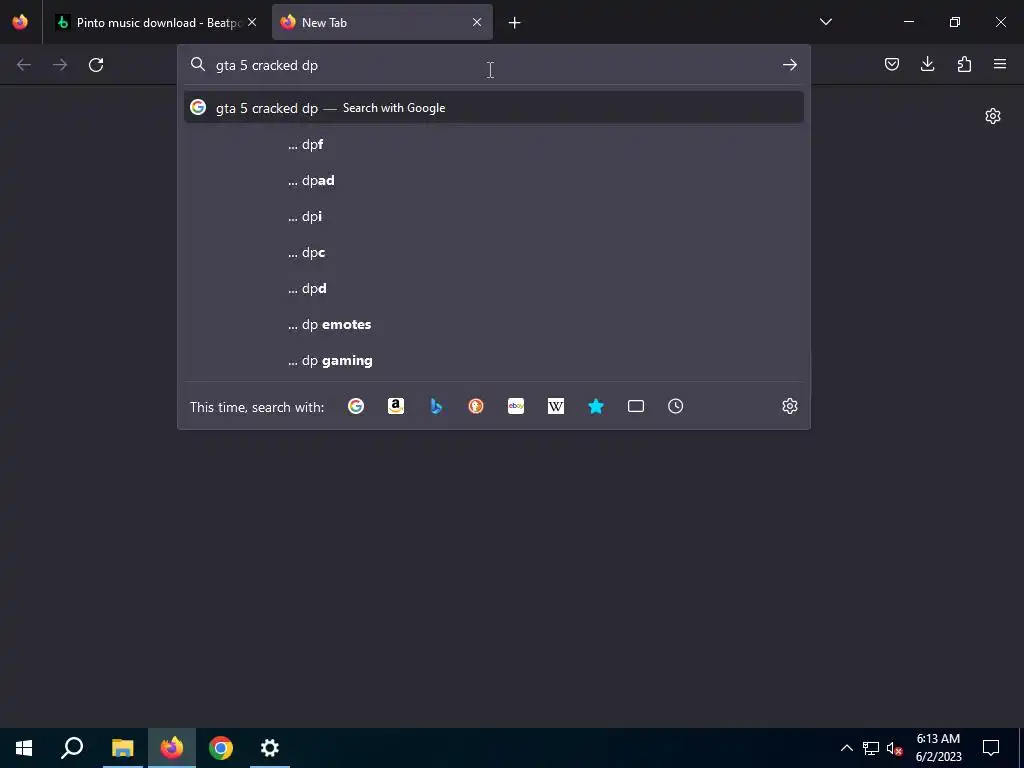1024x768 pixels.
Task: Open the notifications action center
Action: click(x=991, y=748)
